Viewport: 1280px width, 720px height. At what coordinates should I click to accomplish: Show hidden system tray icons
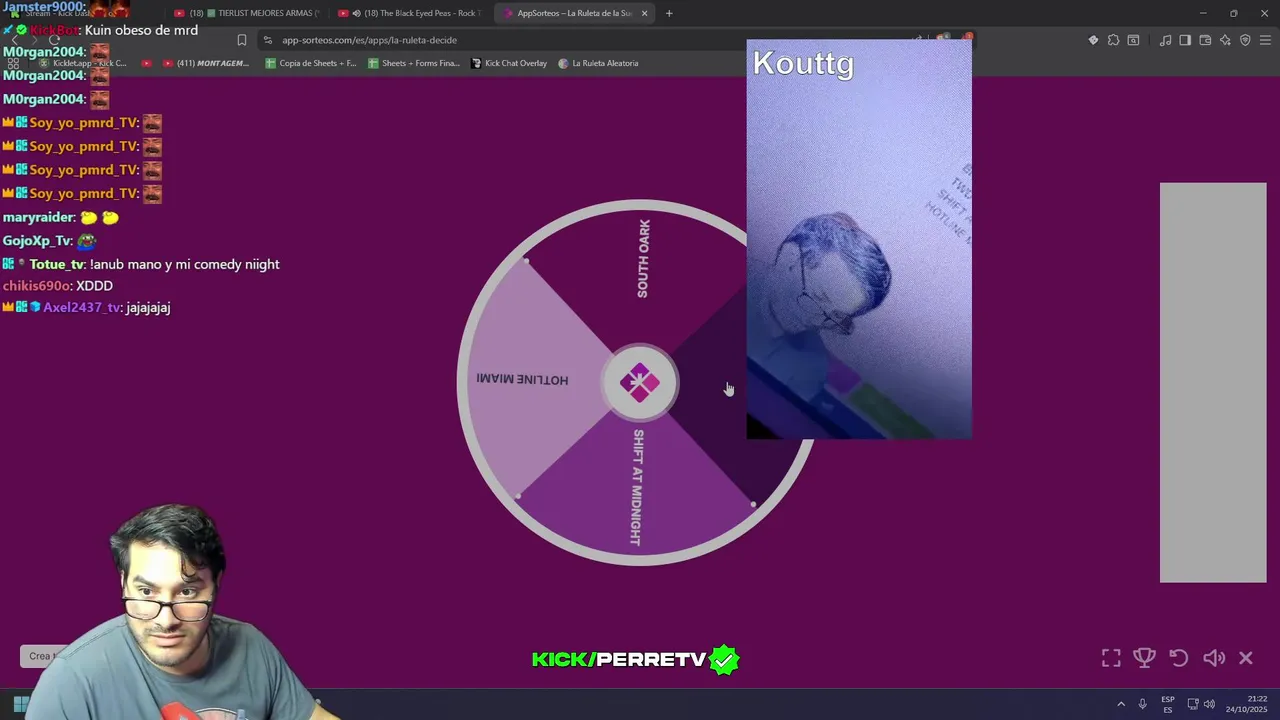1121,704
